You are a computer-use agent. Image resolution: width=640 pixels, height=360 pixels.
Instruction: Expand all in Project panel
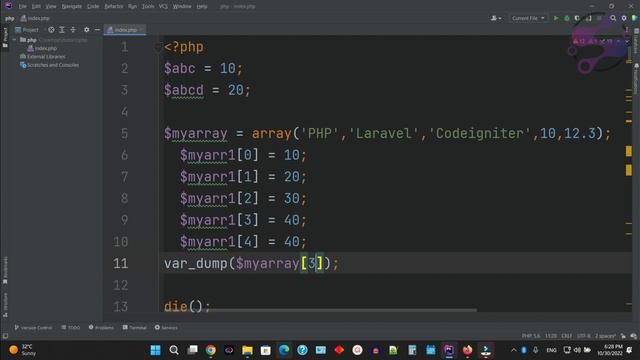(62, 30)
